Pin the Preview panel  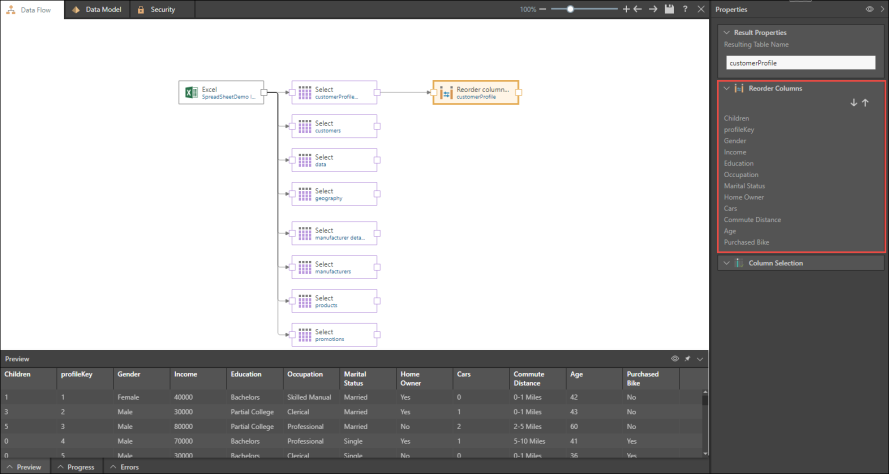688,358
